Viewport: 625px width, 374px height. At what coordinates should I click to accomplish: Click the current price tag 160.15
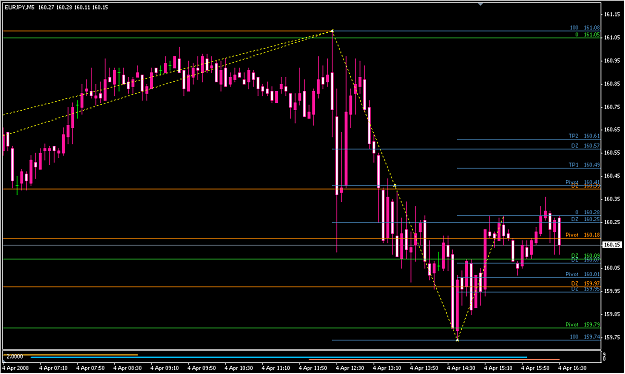click(612, 245)
